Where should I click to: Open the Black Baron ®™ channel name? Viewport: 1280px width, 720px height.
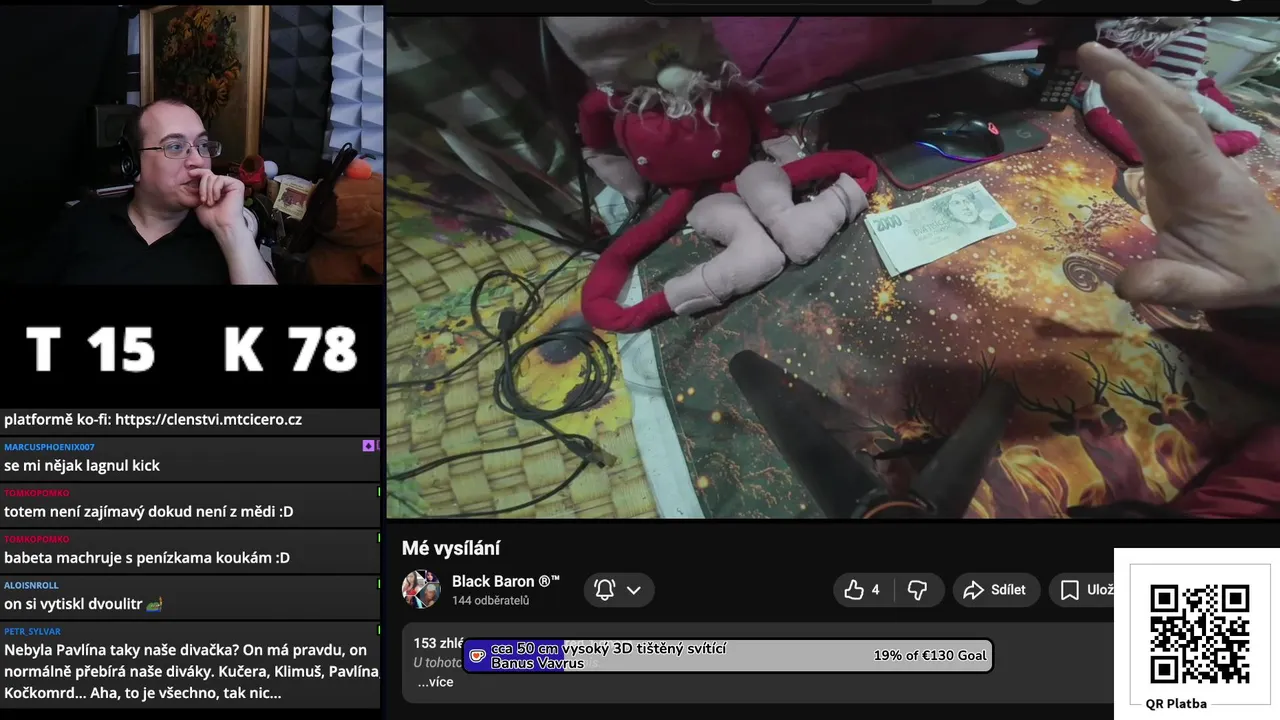pos(506,581)
